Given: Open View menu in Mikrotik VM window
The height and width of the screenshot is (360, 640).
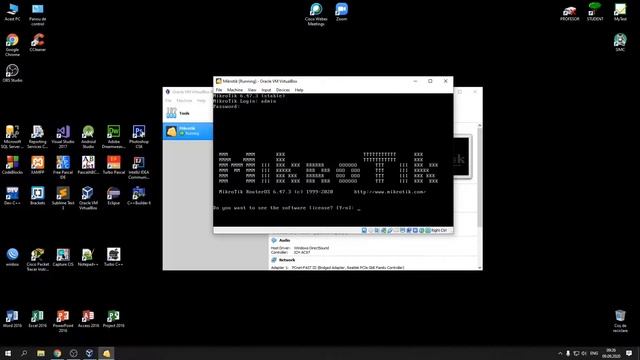Looking at the screenshot, I should [252, 90].
